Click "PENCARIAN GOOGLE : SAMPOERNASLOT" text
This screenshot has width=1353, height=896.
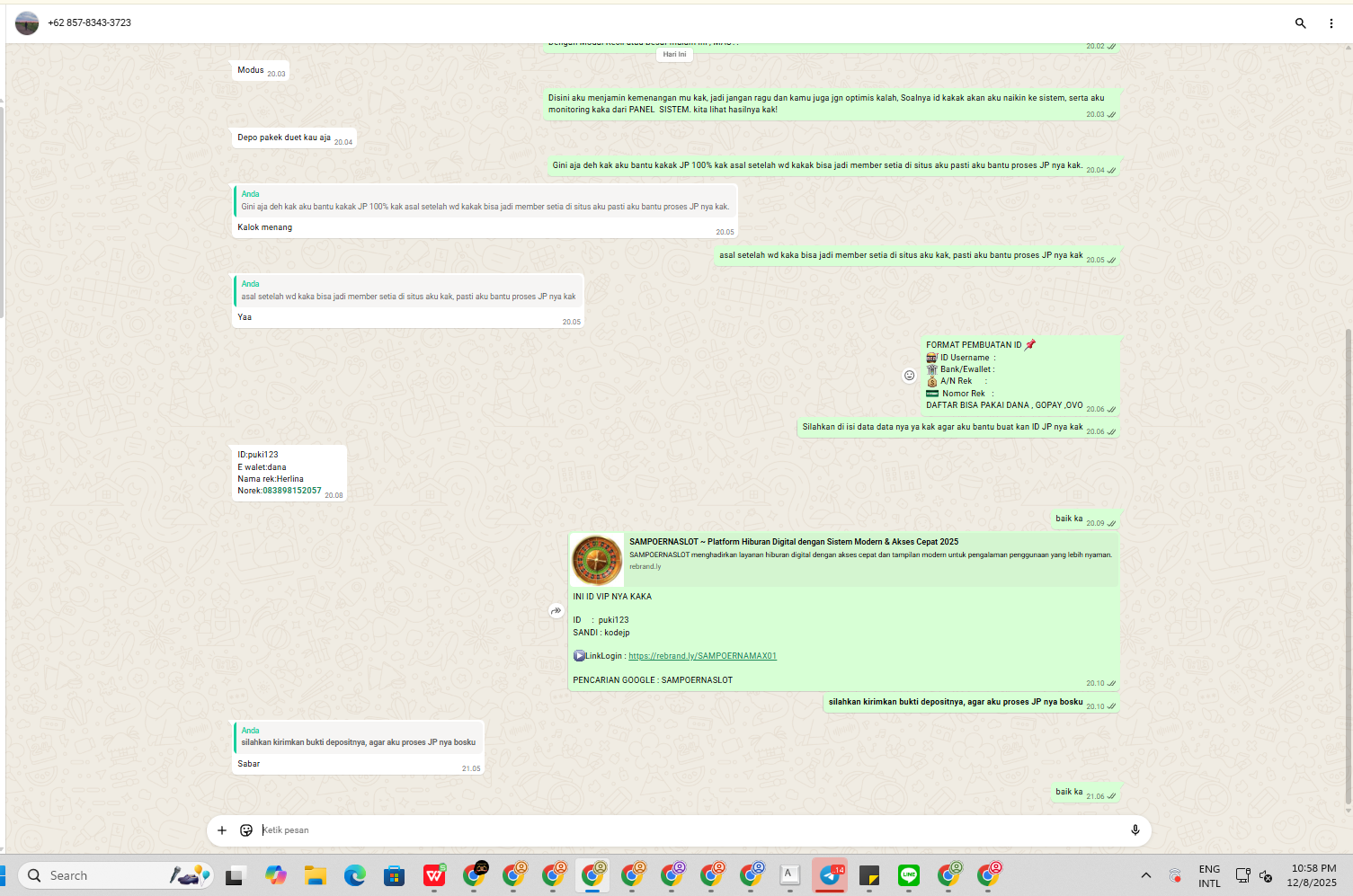(x=653, y=680)
